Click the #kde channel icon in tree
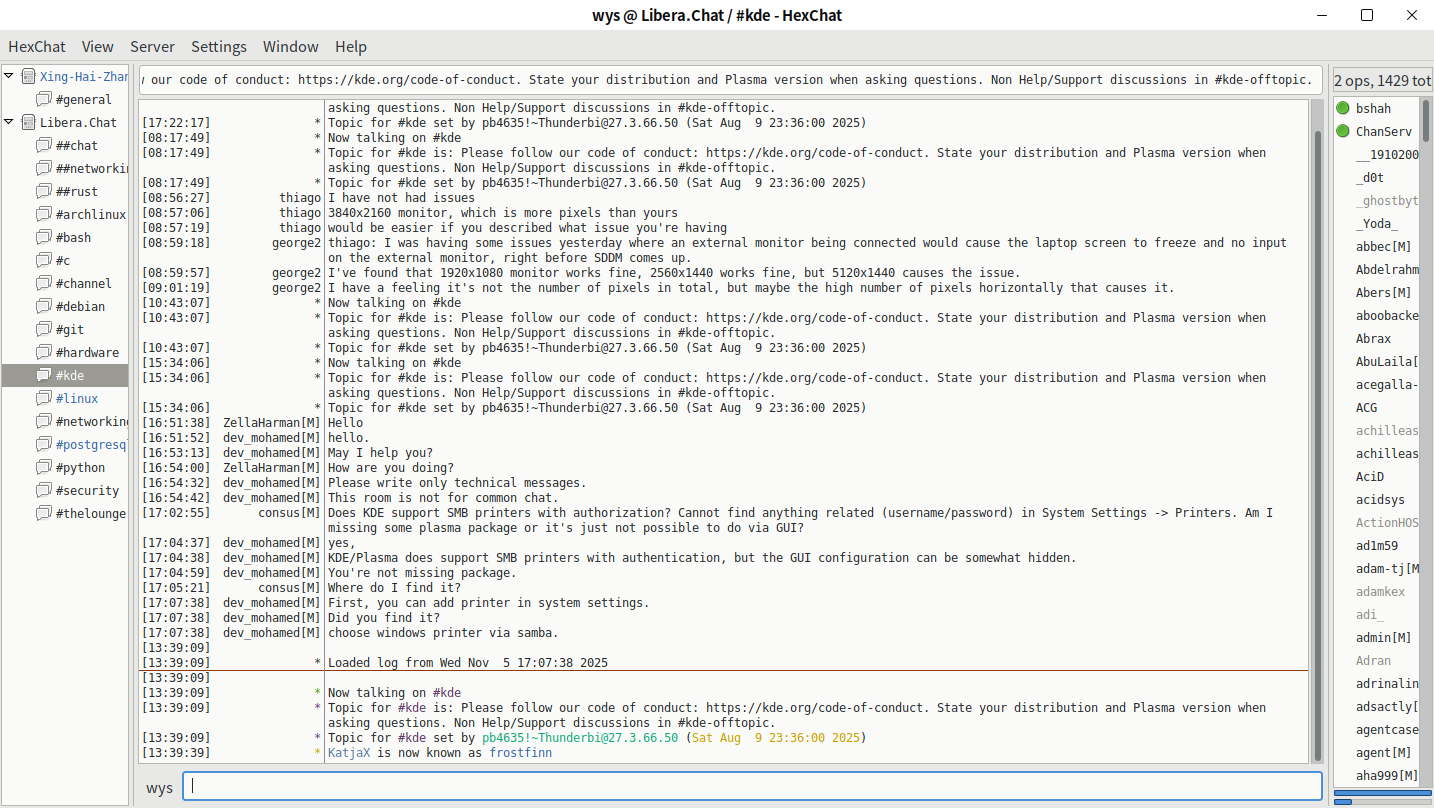 (x=43, y=375)
